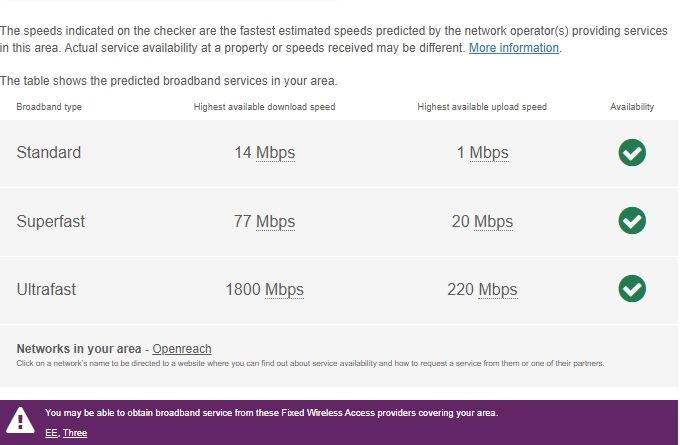Click Mbps abbreviation beside 220 upload speed
Screen dimensions: 680x445
497,289
